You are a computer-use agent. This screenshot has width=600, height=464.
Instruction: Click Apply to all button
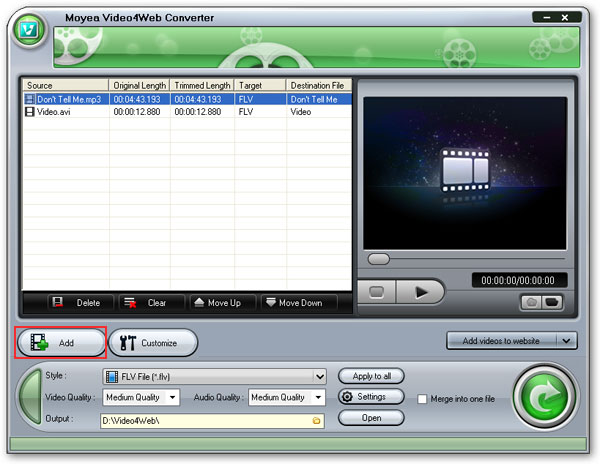click(x=371, y=376)
